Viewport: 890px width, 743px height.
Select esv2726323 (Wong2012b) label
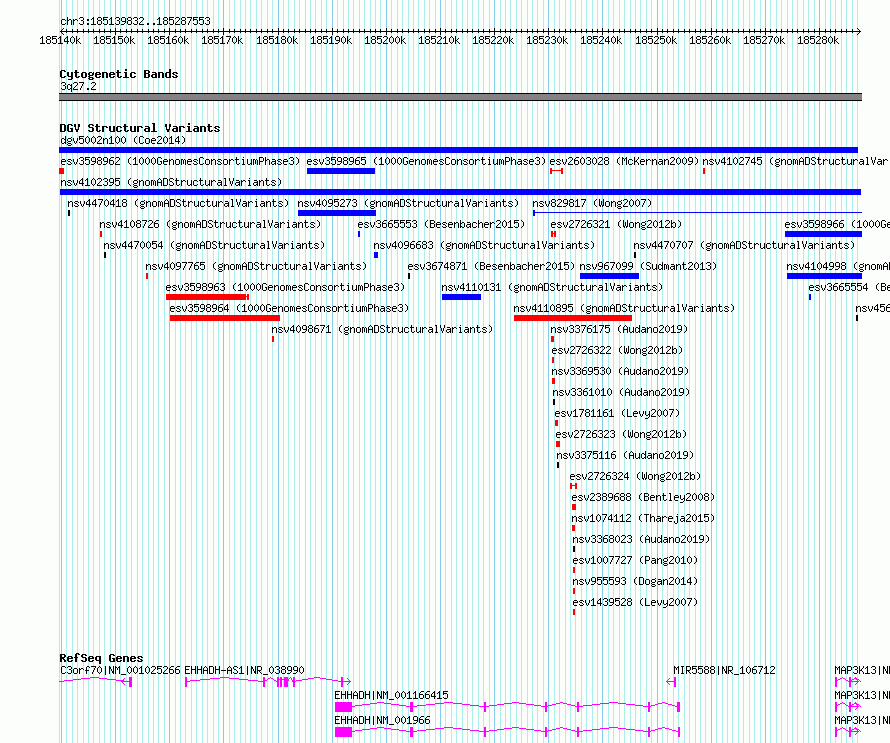pyautogui.click(x=622, y=434)
